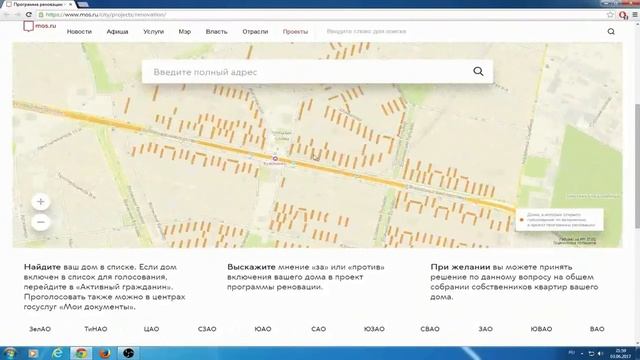This screenshot has height=360, width=640.
Task: Click the metro station marker on map
Action: pos(275,158)
